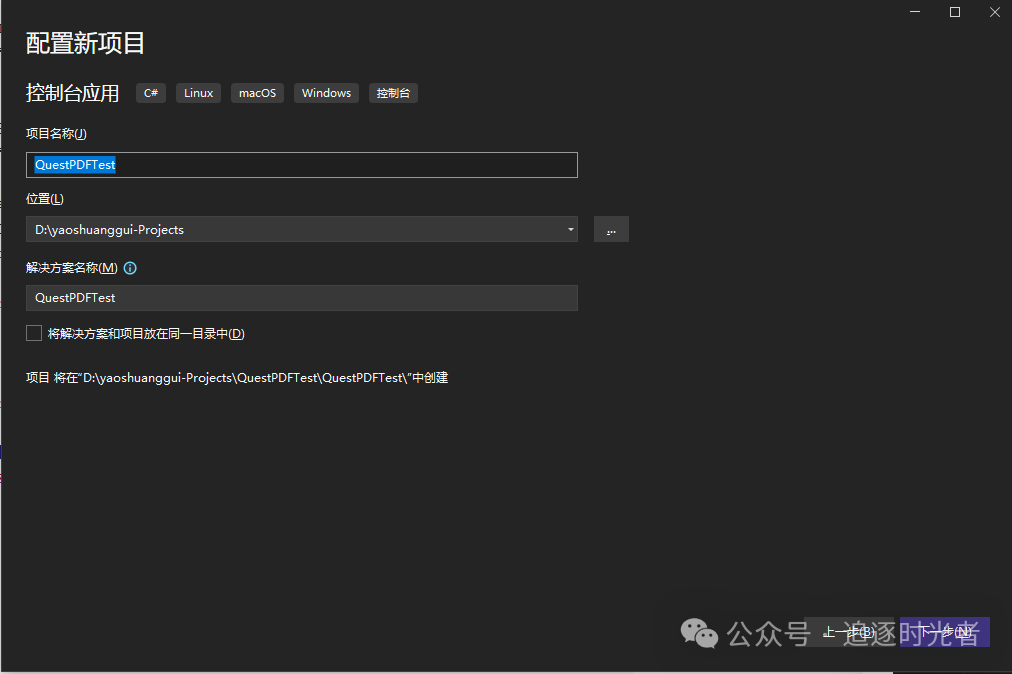Viewport: 1012px width, 674px height.
Task: Click the info icon beside 解决方案名称
Action: (x=130, y=268)
